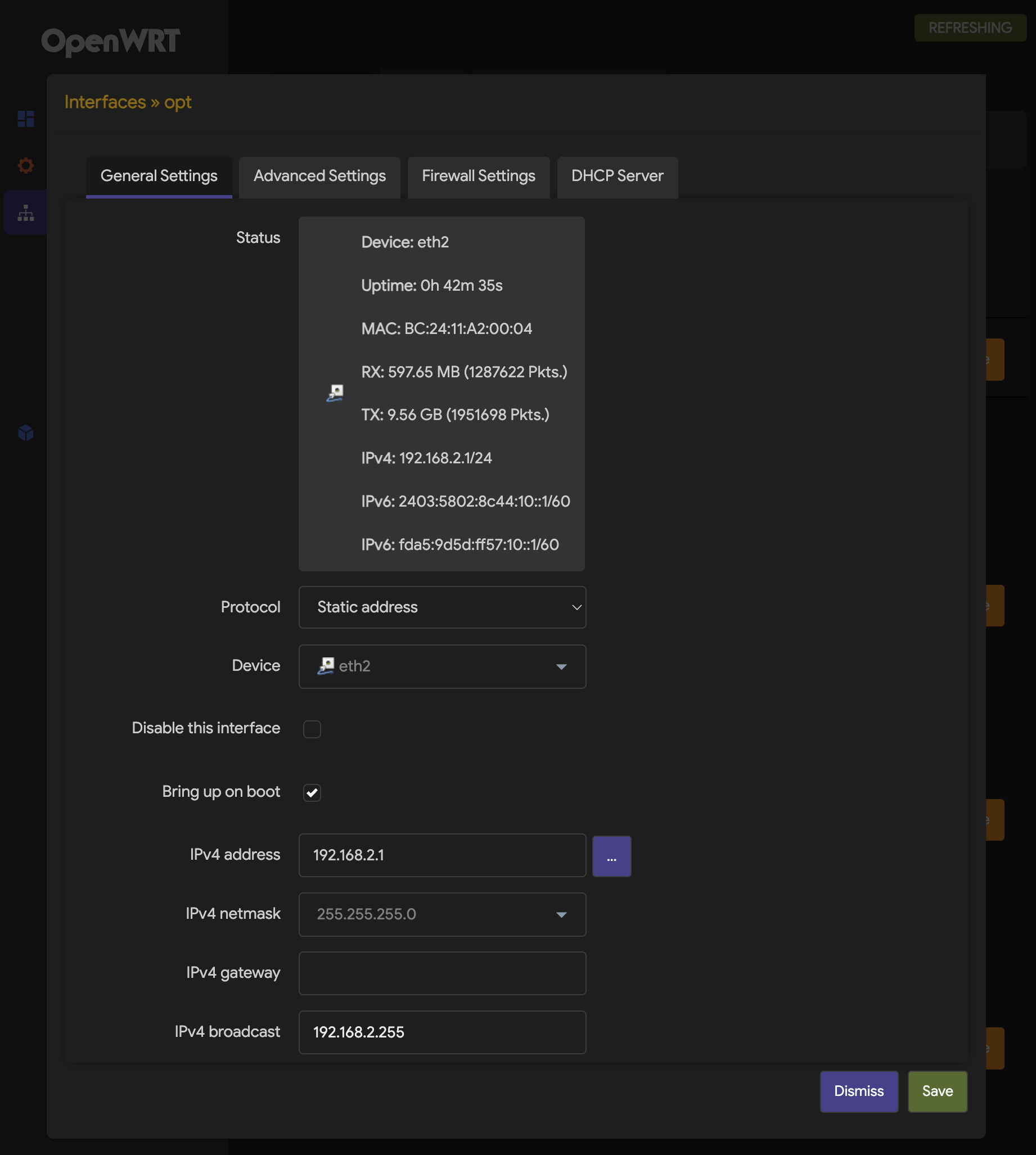Screen dimensions: 1036x1155
Task: Dismiss the interface dialog
Action: (859, 1091)
